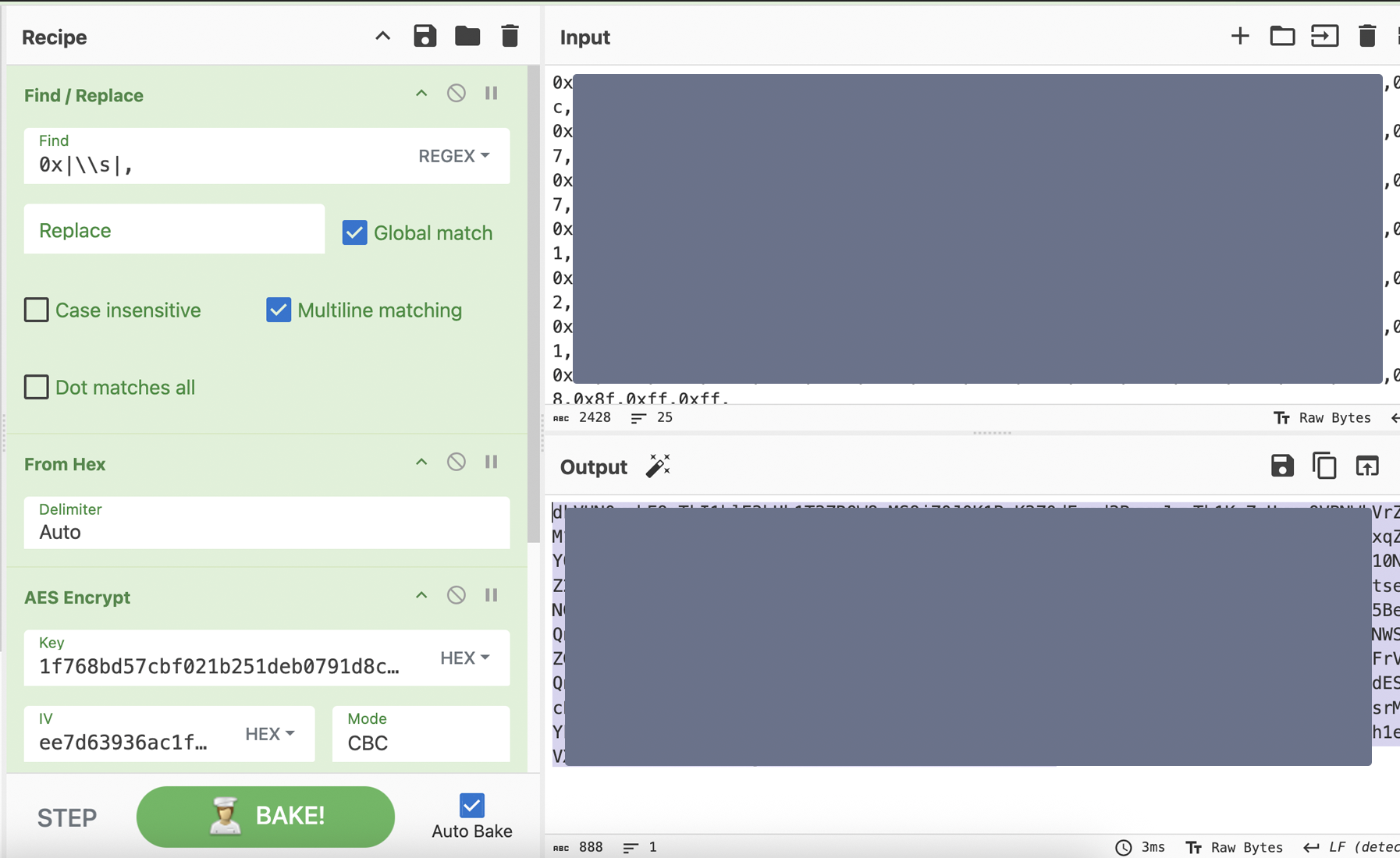Viewport: 1400px width, 858px height.
Task: Click the Magic wand output icon
Action: pos(658,466)
